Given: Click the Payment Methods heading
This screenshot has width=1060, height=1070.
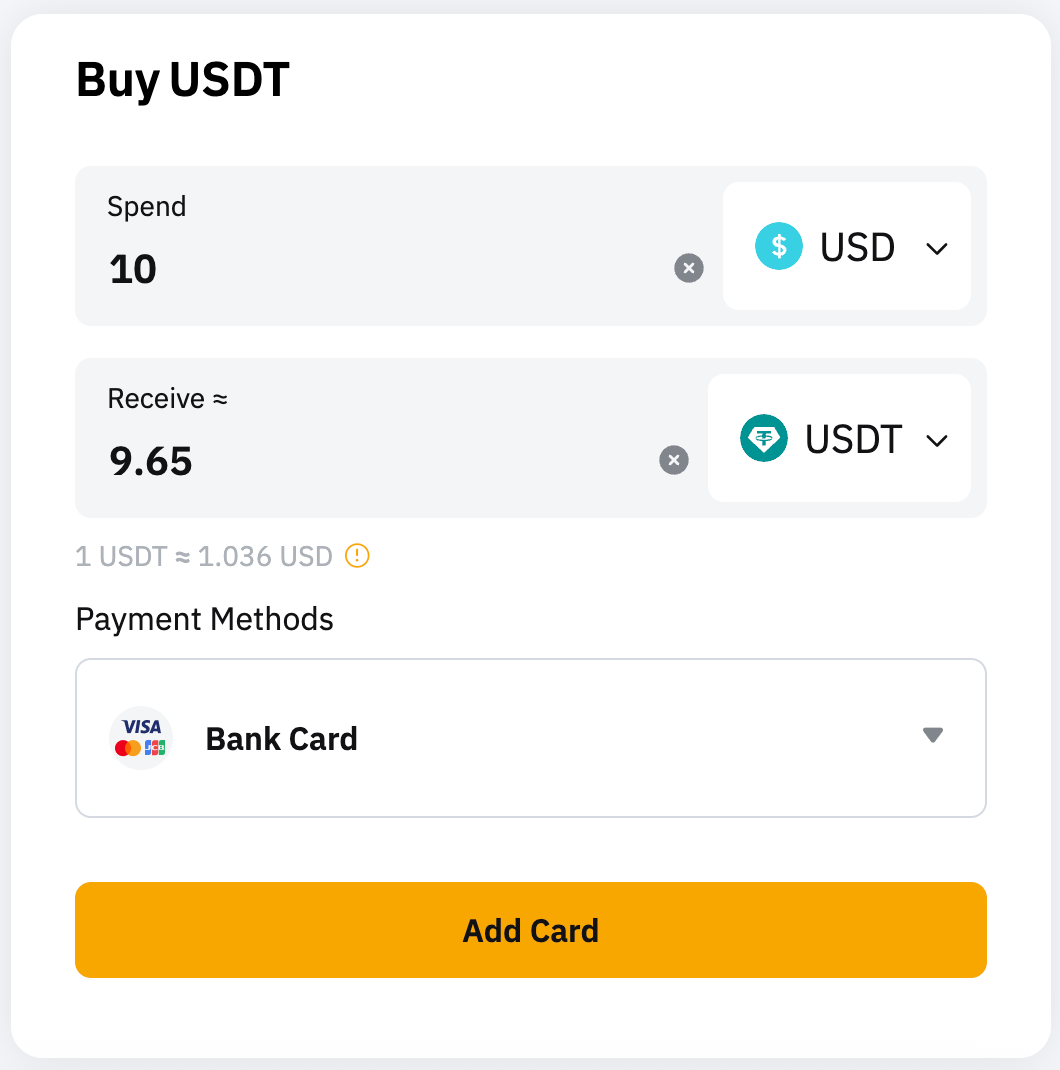Looking at the screenshot, I should click(x=204, y=619).
